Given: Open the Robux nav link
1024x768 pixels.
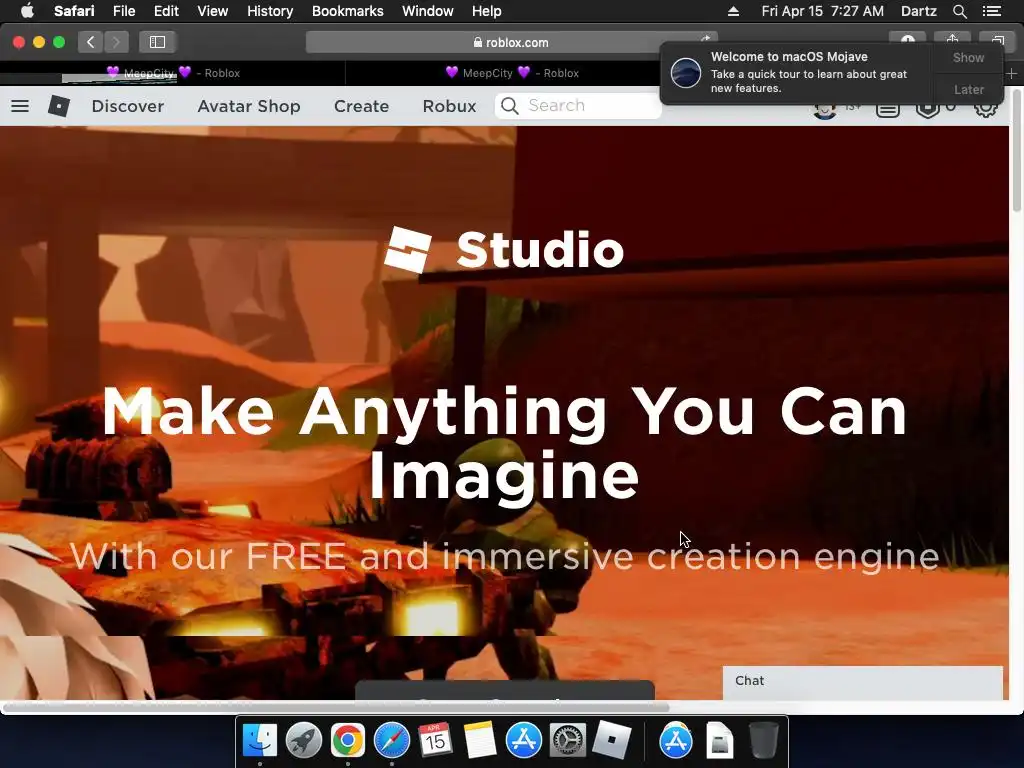Looking at the screenshot, I should (449, 106).
